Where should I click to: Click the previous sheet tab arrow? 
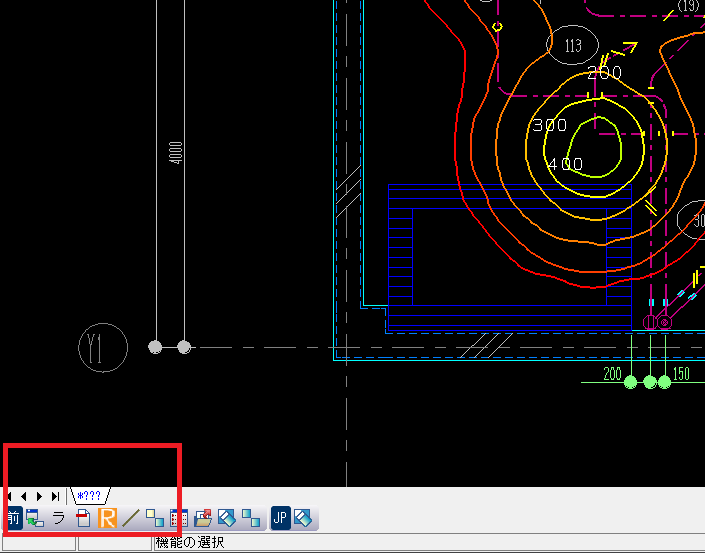click(x=24, y=496)
